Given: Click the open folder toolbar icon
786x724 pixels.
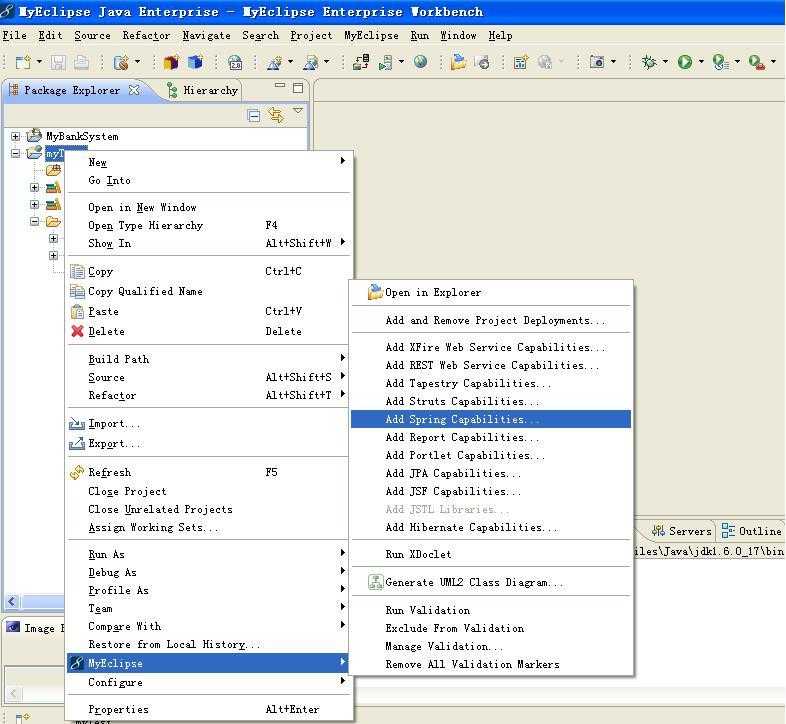Looking at the screenshot, I should tap(458, 62).
